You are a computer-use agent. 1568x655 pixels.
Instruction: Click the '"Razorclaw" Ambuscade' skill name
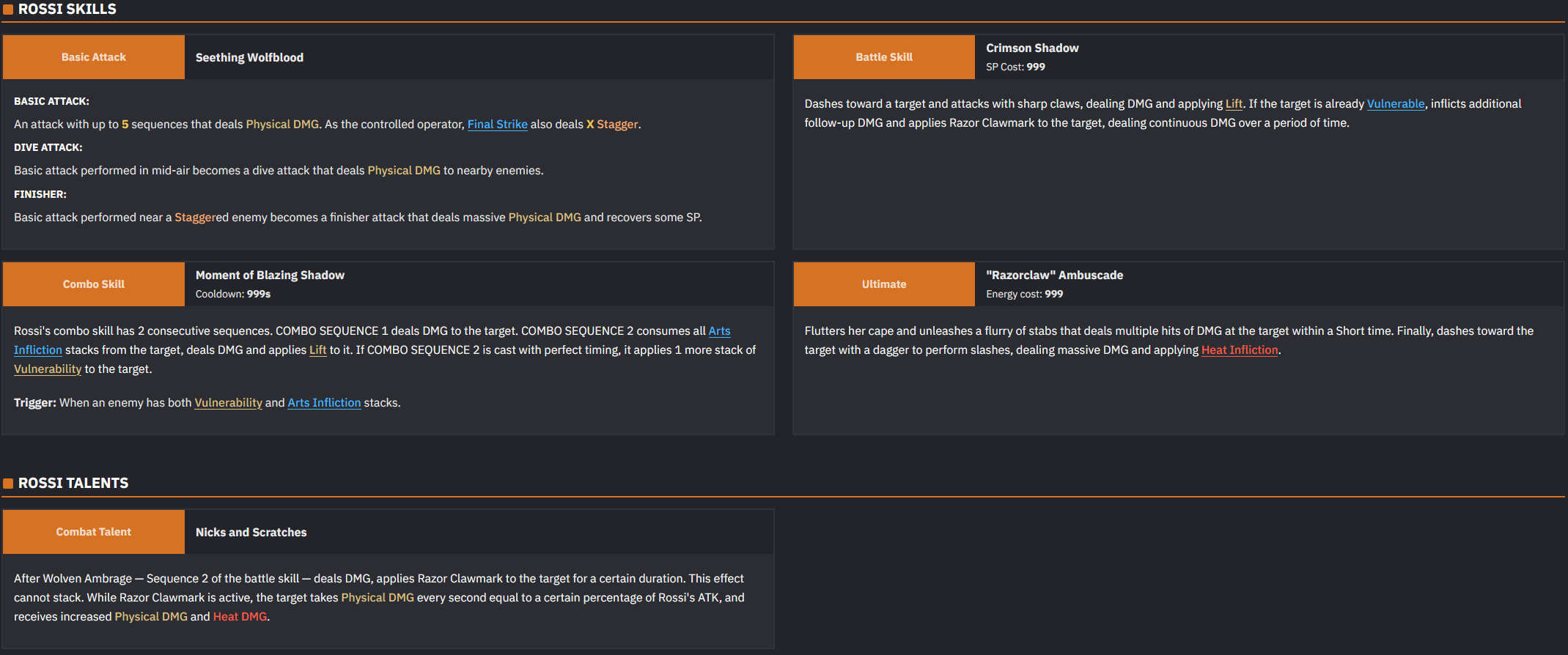(x=1054, y=275)
